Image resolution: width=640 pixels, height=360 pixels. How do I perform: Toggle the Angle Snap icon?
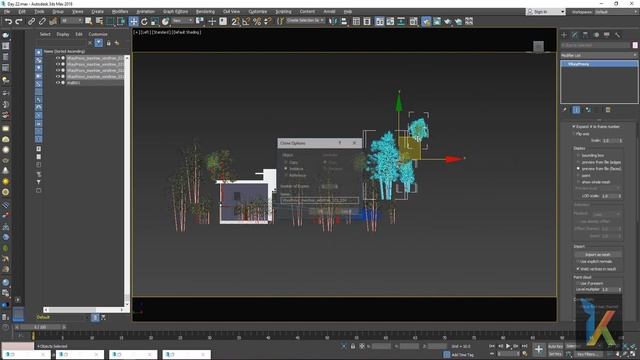pos(246,21)
